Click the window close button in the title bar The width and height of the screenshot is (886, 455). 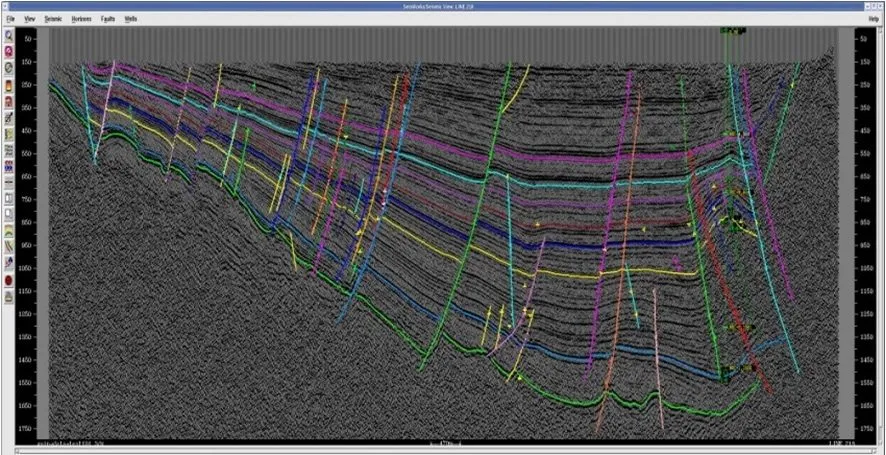(x=880, y=5)
